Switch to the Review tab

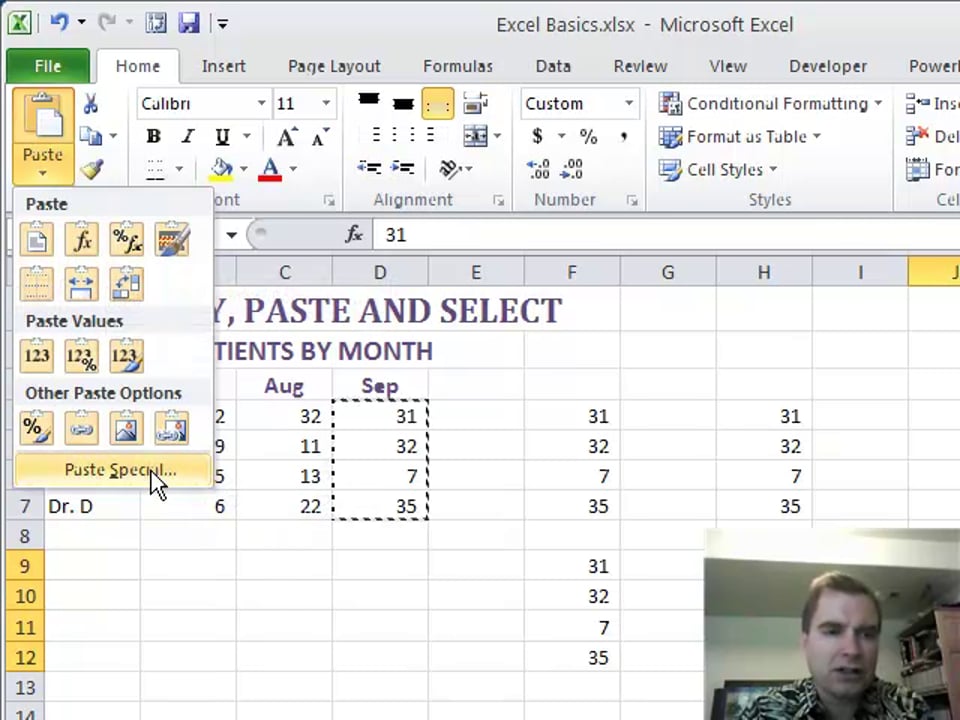point(640,66)
